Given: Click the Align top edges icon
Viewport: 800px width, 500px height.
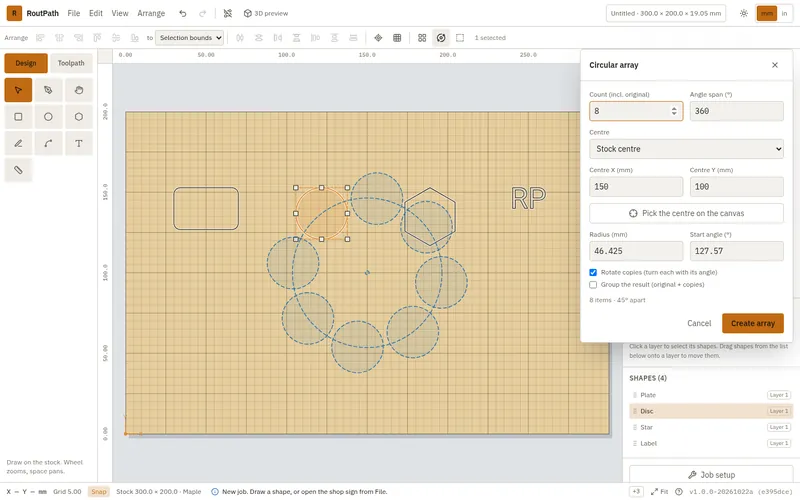Looking at the screenshot, I should point(97,38).
